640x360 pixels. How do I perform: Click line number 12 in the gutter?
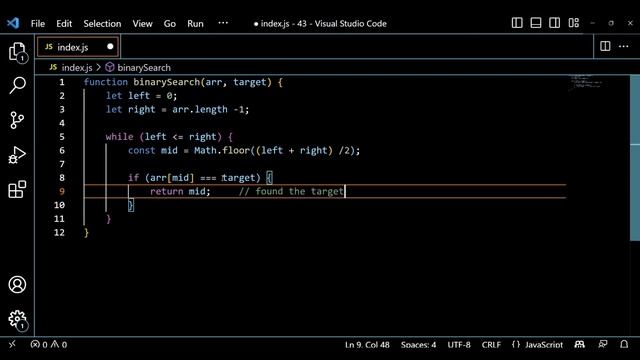pos(59,232)
